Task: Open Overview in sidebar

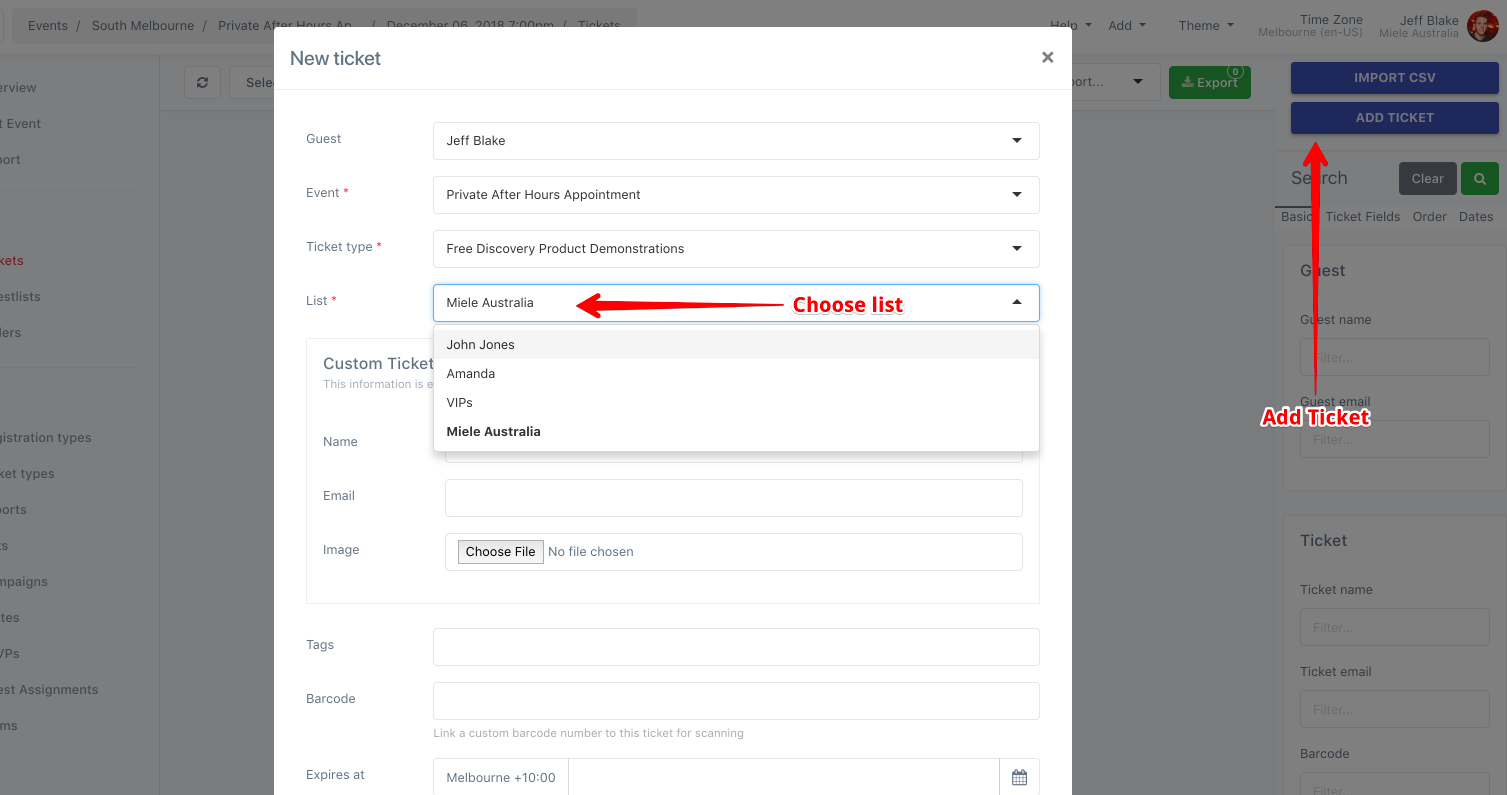Action: pos(19,87)
